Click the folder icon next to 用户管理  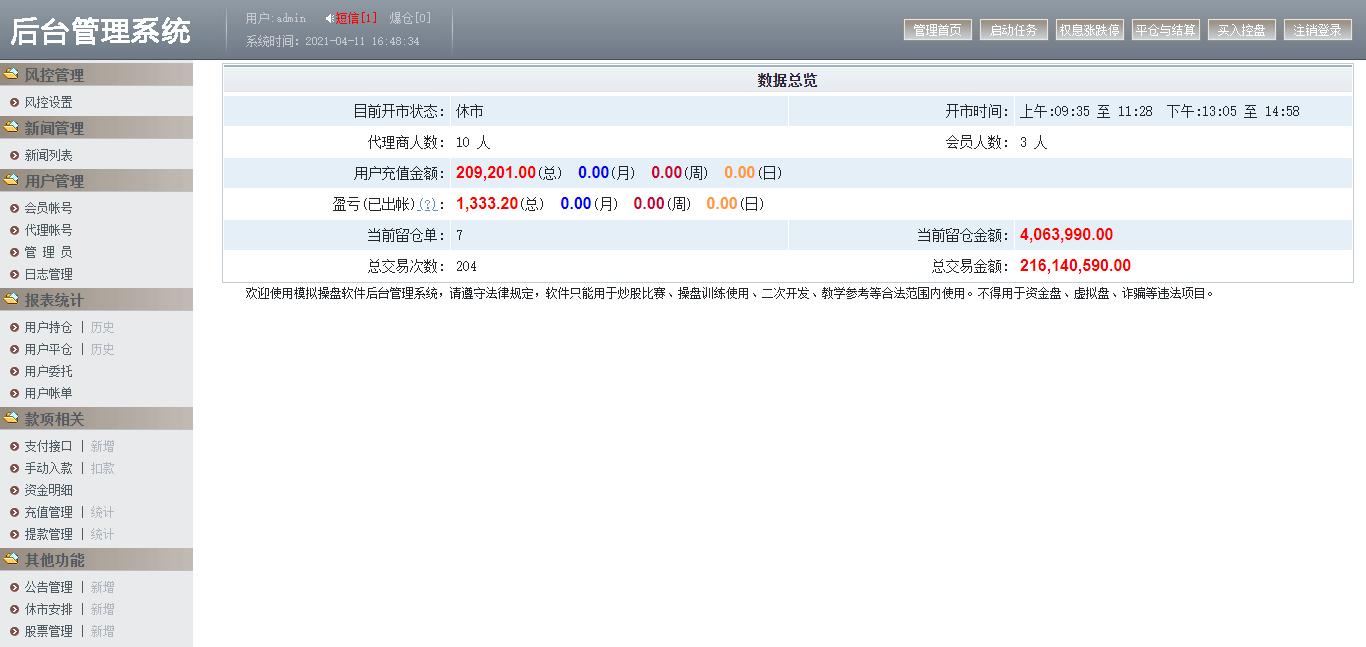(11, 180)
